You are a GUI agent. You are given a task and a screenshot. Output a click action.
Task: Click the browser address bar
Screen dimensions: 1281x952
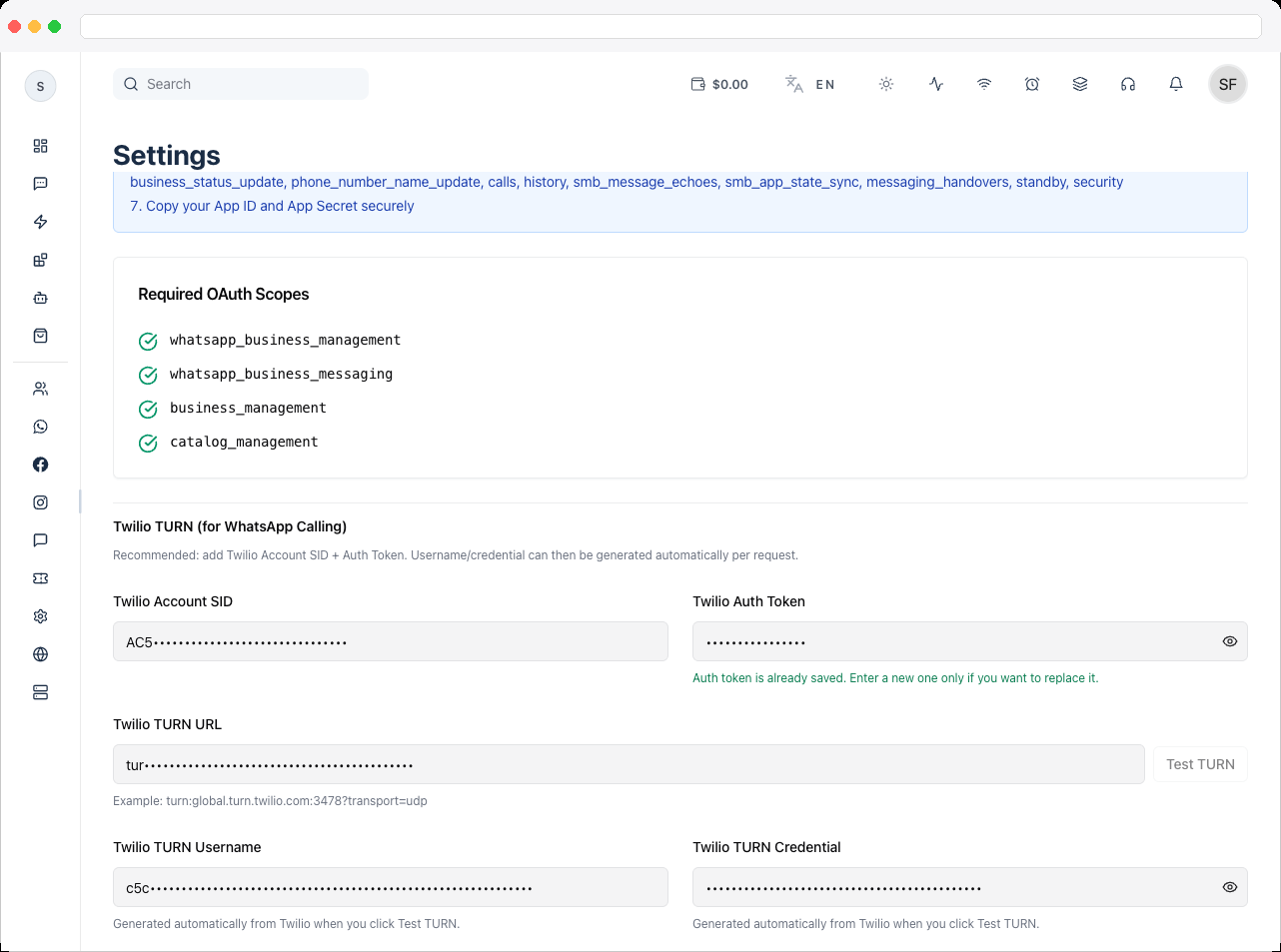pos(670,26)
